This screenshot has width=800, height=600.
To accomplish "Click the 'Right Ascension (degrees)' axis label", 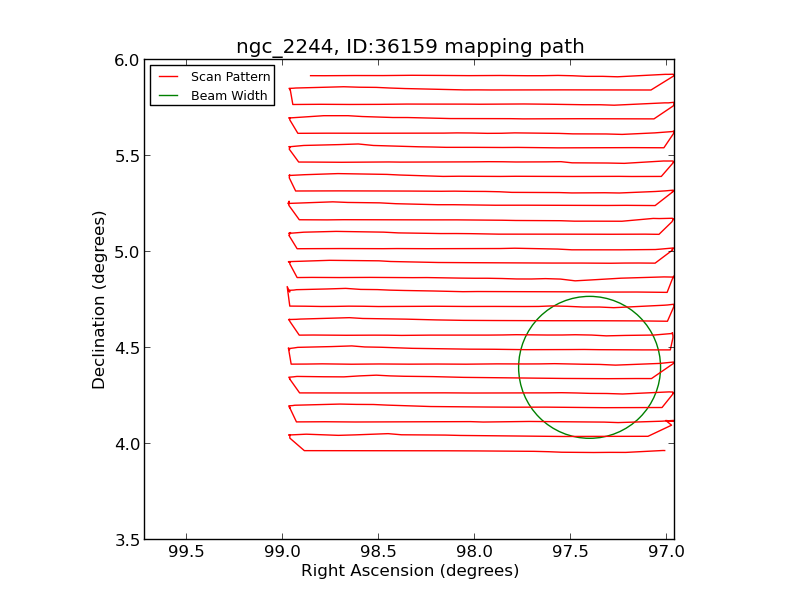I will coord(410,571).
